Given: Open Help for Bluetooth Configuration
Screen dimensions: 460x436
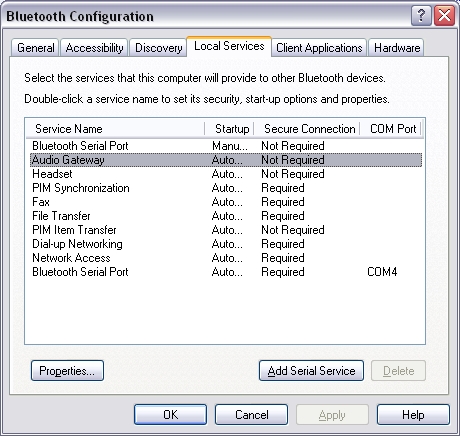Looking at the screenshot, I should pyautogui.click(x=413, y=415).
